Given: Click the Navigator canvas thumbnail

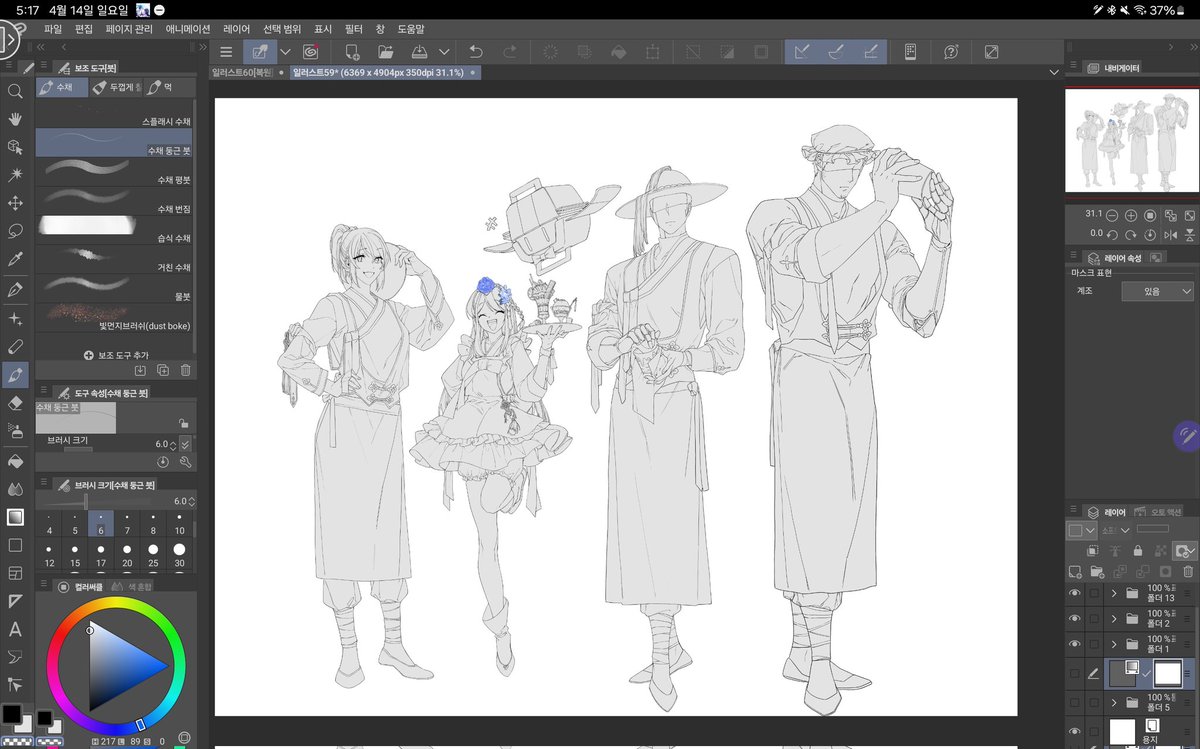Looking at the screenshot, I should coord(1130,139).
